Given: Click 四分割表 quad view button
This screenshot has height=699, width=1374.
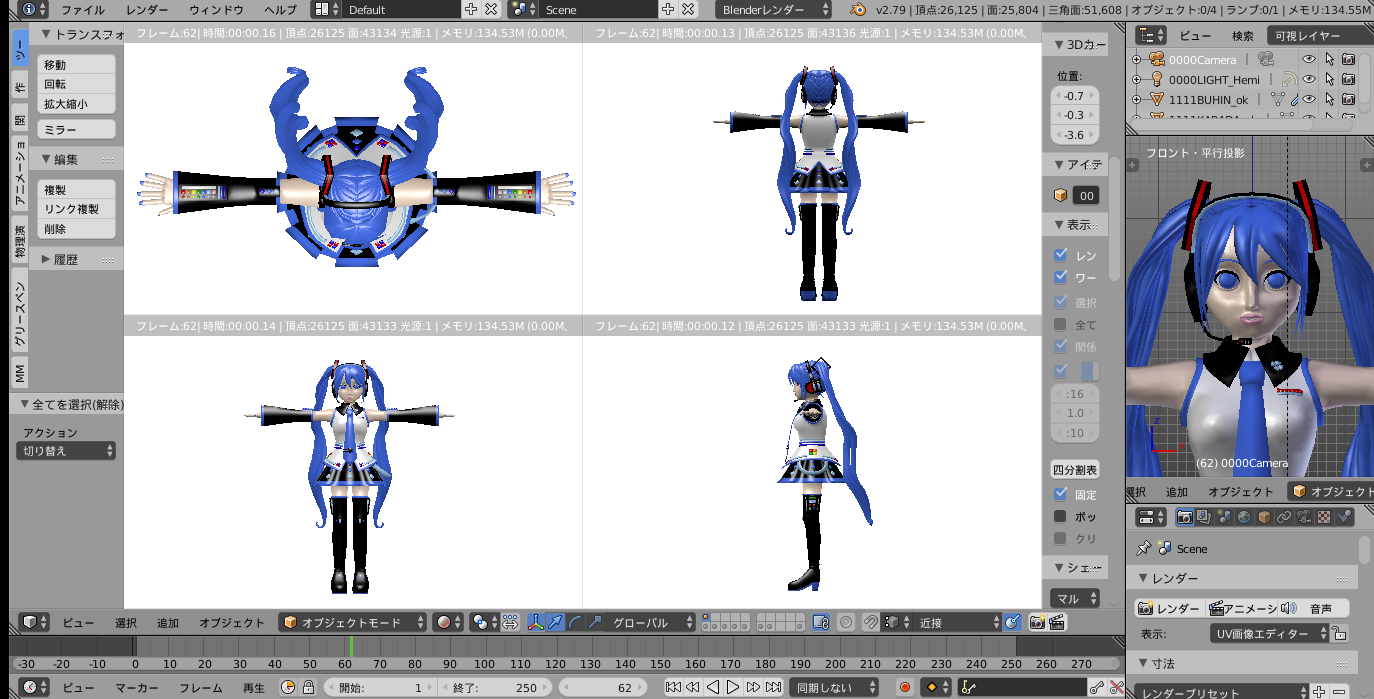Looking at the screenshot, I should click(1075, 469).
